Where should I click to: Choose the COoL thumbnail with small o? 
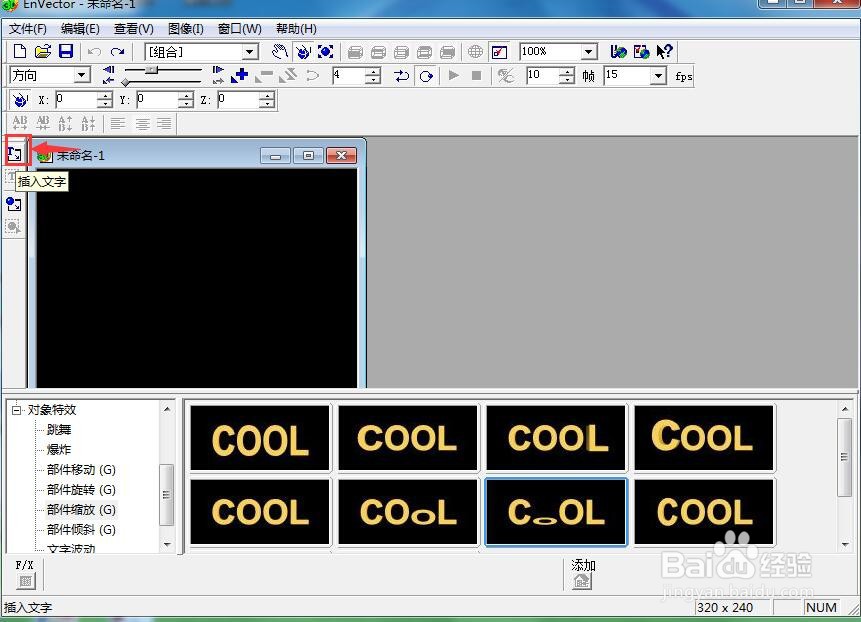point(408,512)
